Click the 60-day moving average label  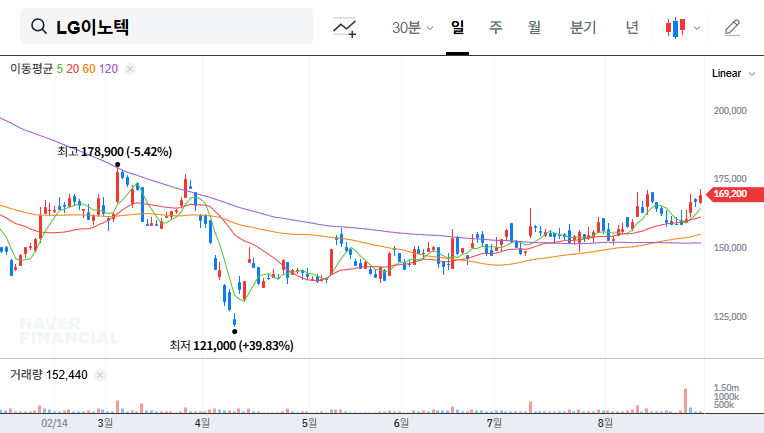coord(89,69)
